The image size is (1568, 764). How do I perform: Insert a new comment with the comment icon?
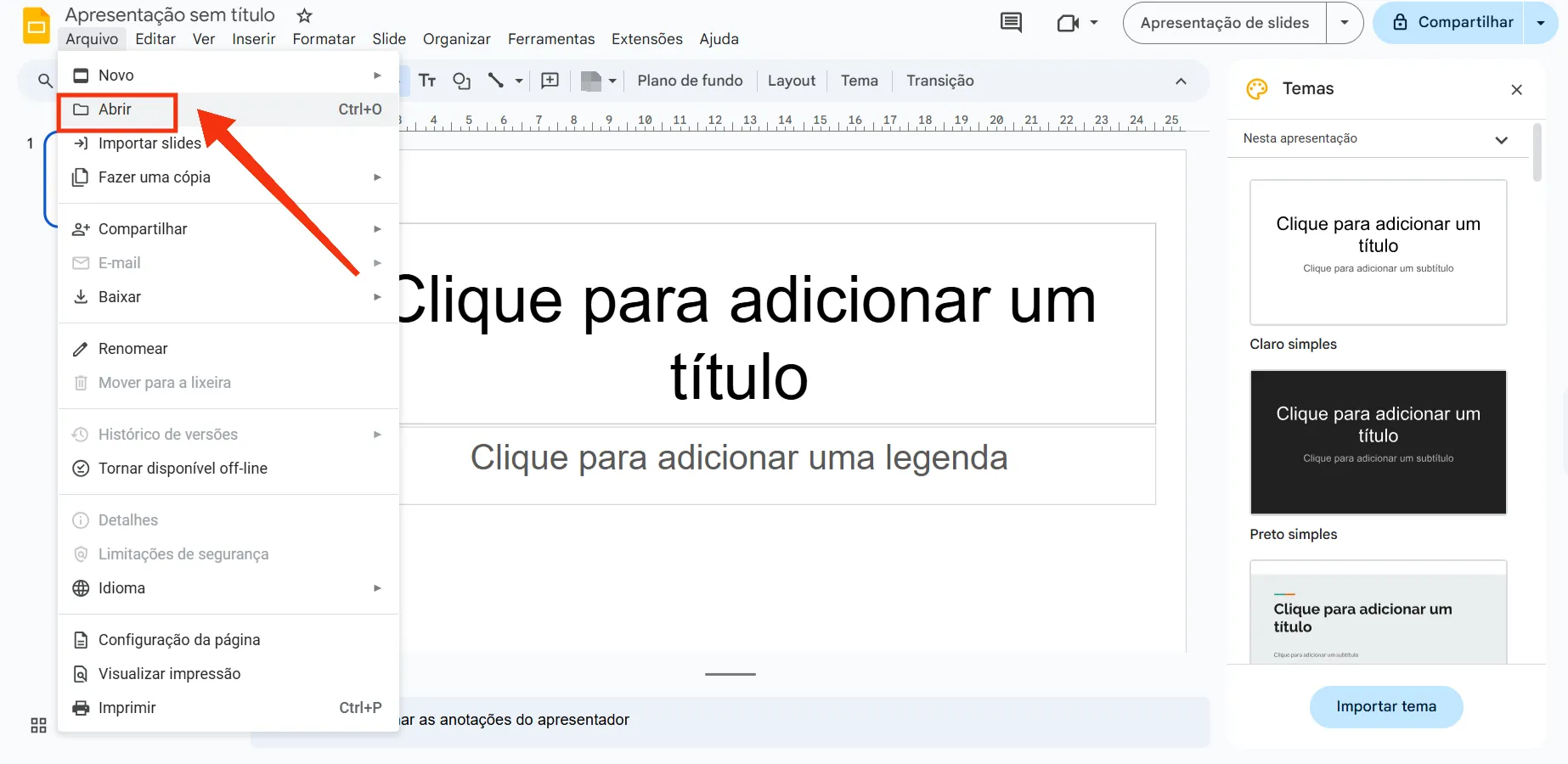tap(550, 81)
